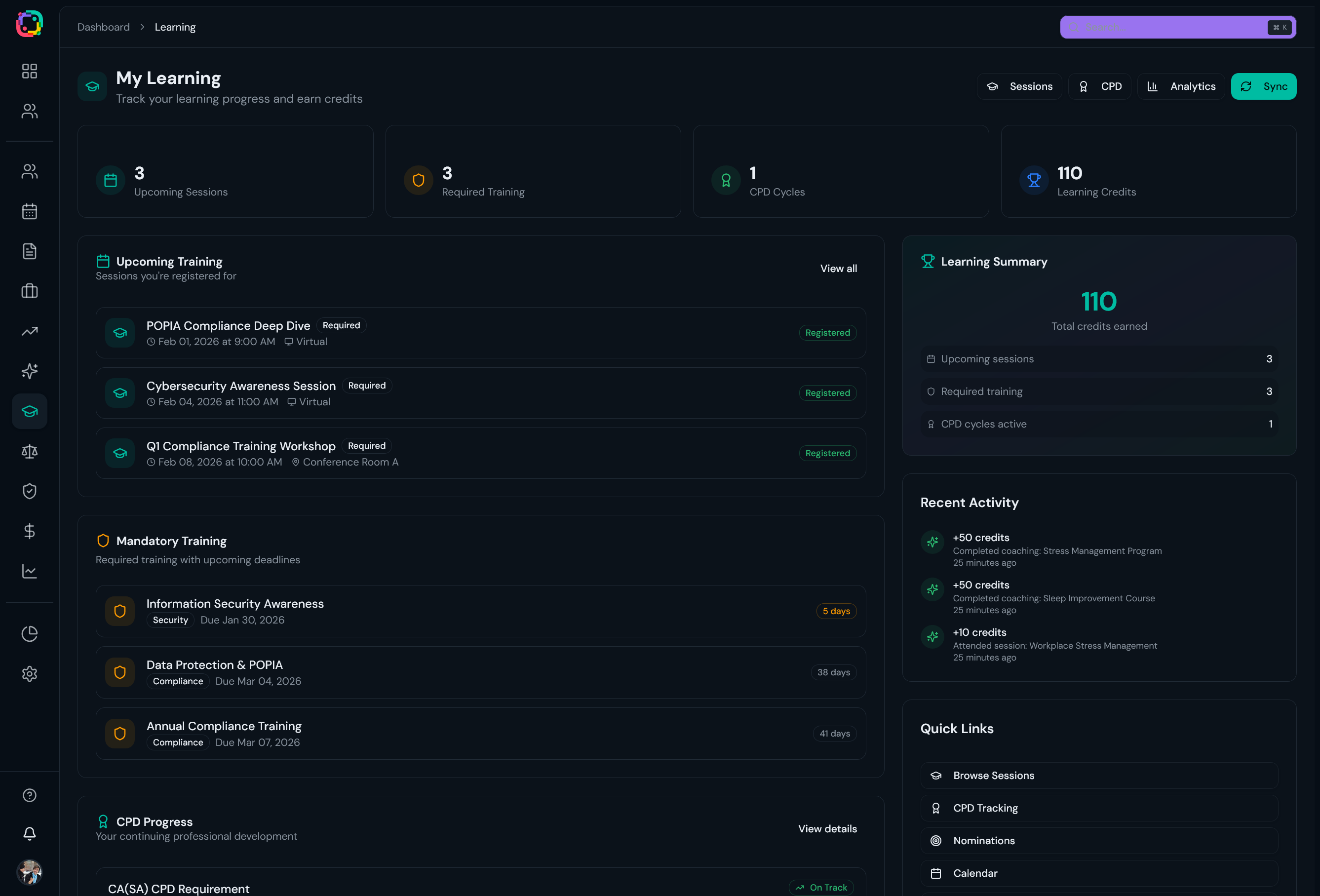Click the shield check sidebar icon
This screenshot has height=896, width=1320.
coord(30,491)
